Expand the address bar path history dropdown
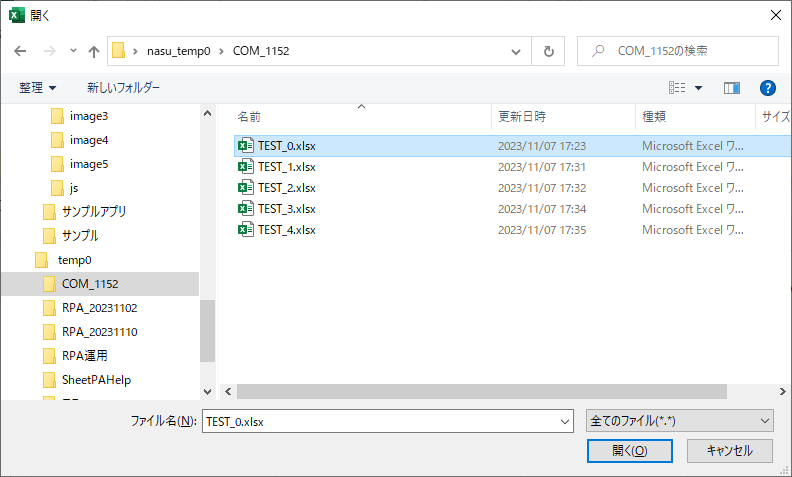The height and width of the screenshot is (477, 792). pyautogui.click(x=516, y=51)
